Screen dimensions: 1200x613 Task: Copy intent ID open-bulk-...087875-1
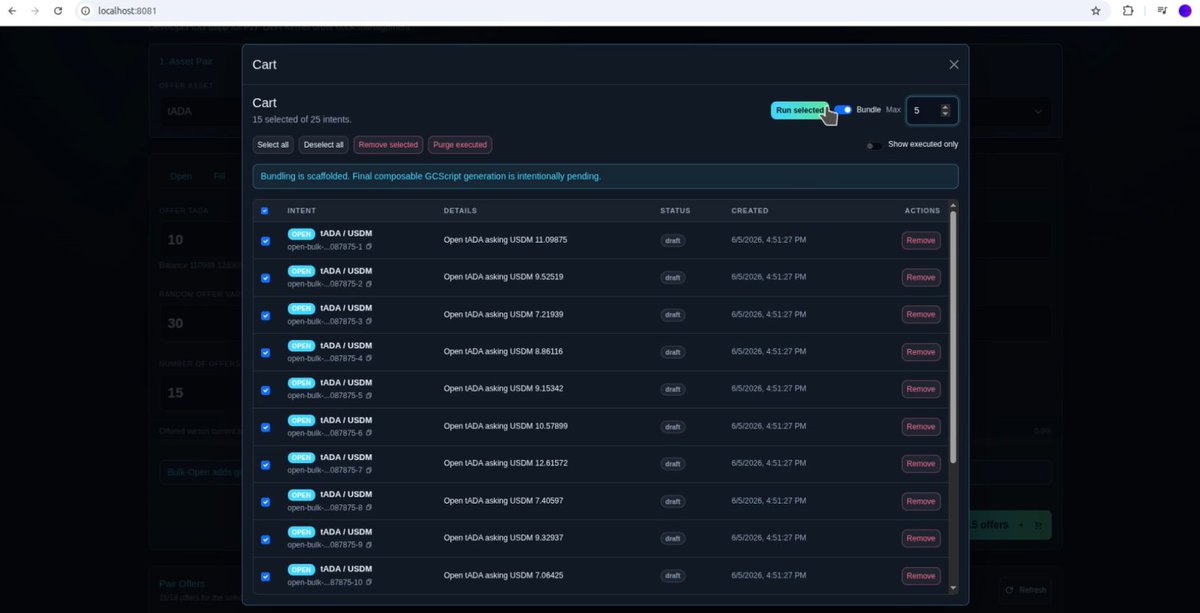(x=368, y=247)
